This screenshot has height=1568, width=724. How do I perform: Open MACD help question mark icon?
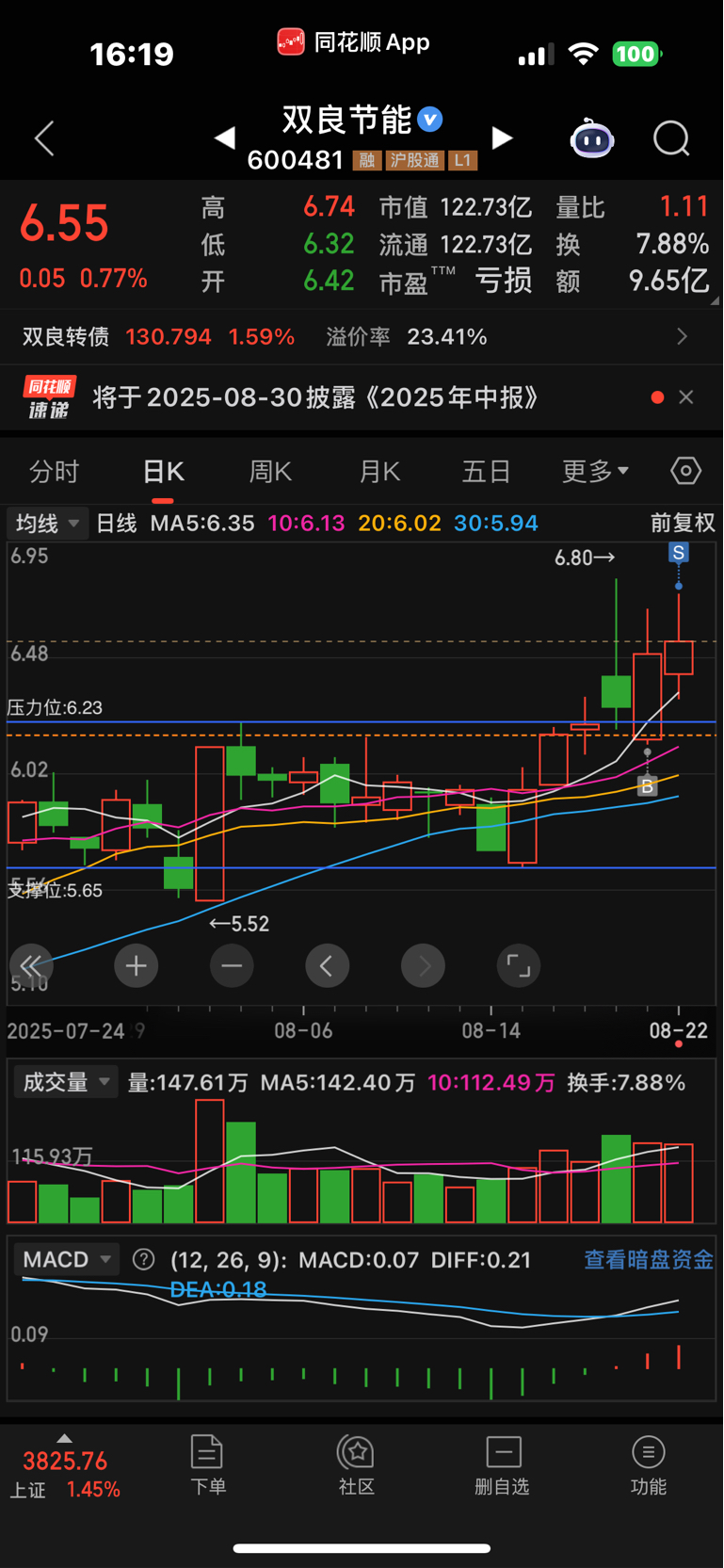click(x=143, y=1259)
